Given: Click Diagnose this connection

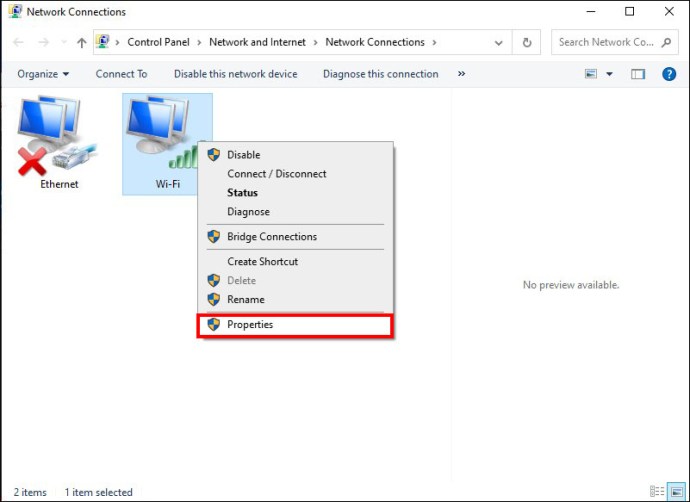Looking at the screenshot, I should [381, 74].
